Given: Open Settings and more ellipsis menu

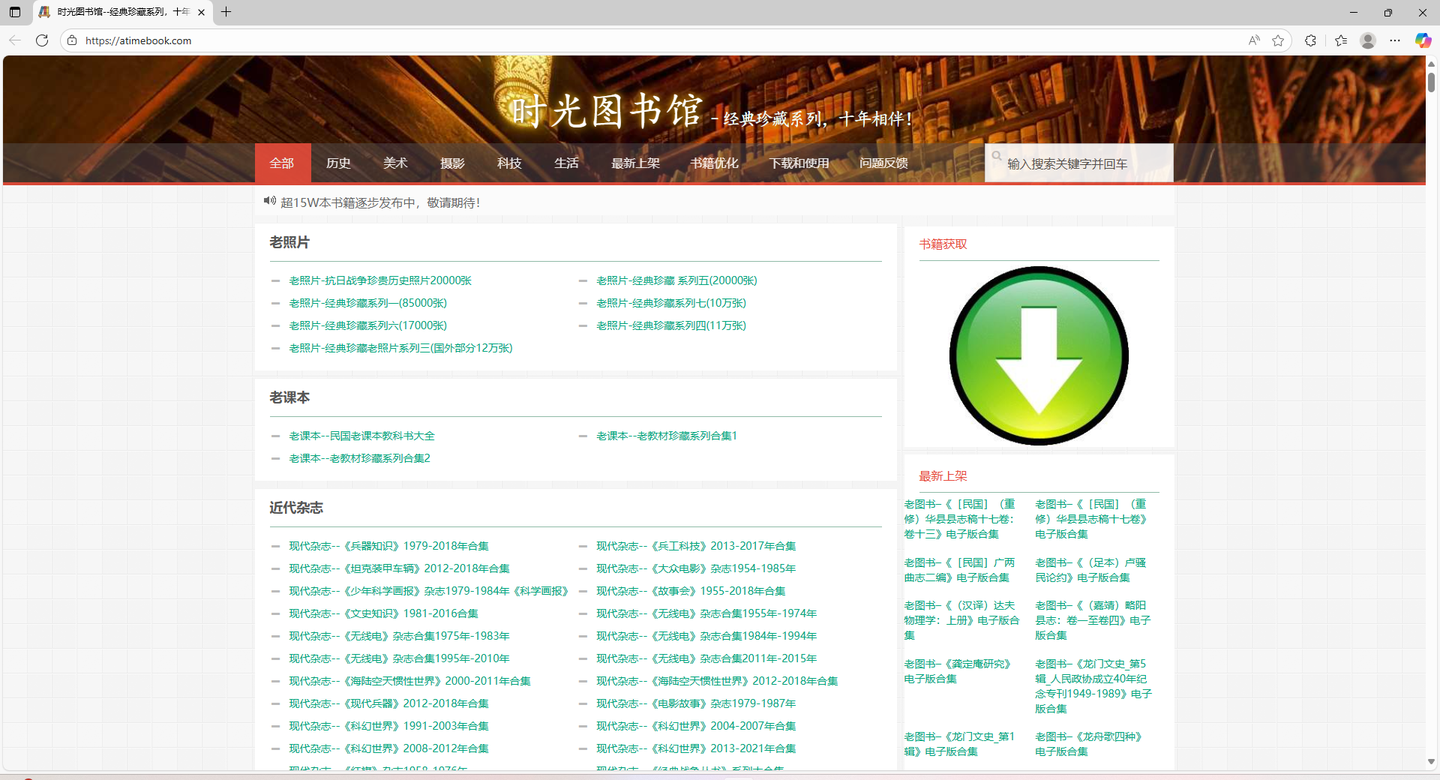Looking at the screenshot, I should pos(1395,40).
